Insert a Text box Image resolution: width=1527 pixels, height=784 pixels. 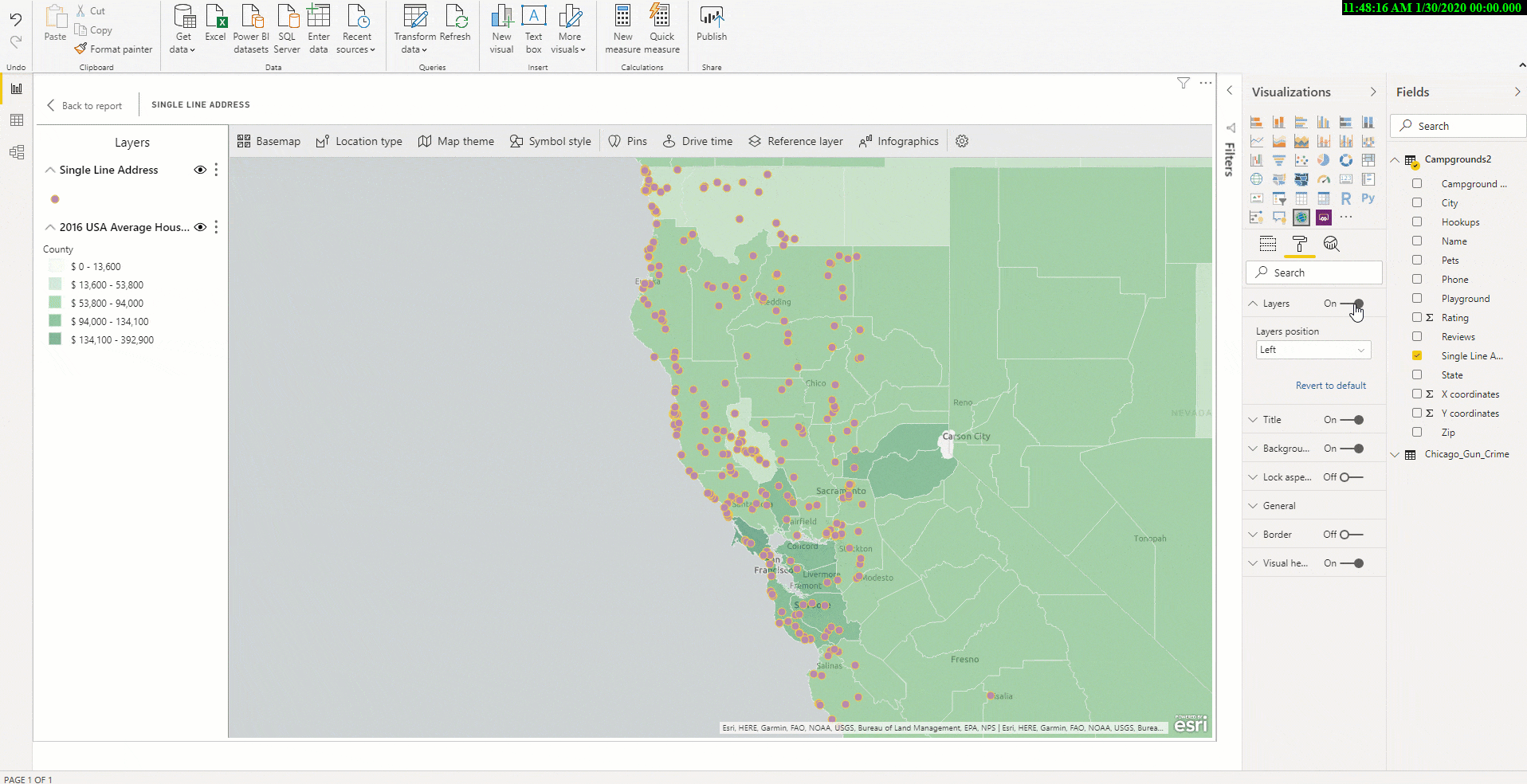pyautogui.click(x=533, y=29)
